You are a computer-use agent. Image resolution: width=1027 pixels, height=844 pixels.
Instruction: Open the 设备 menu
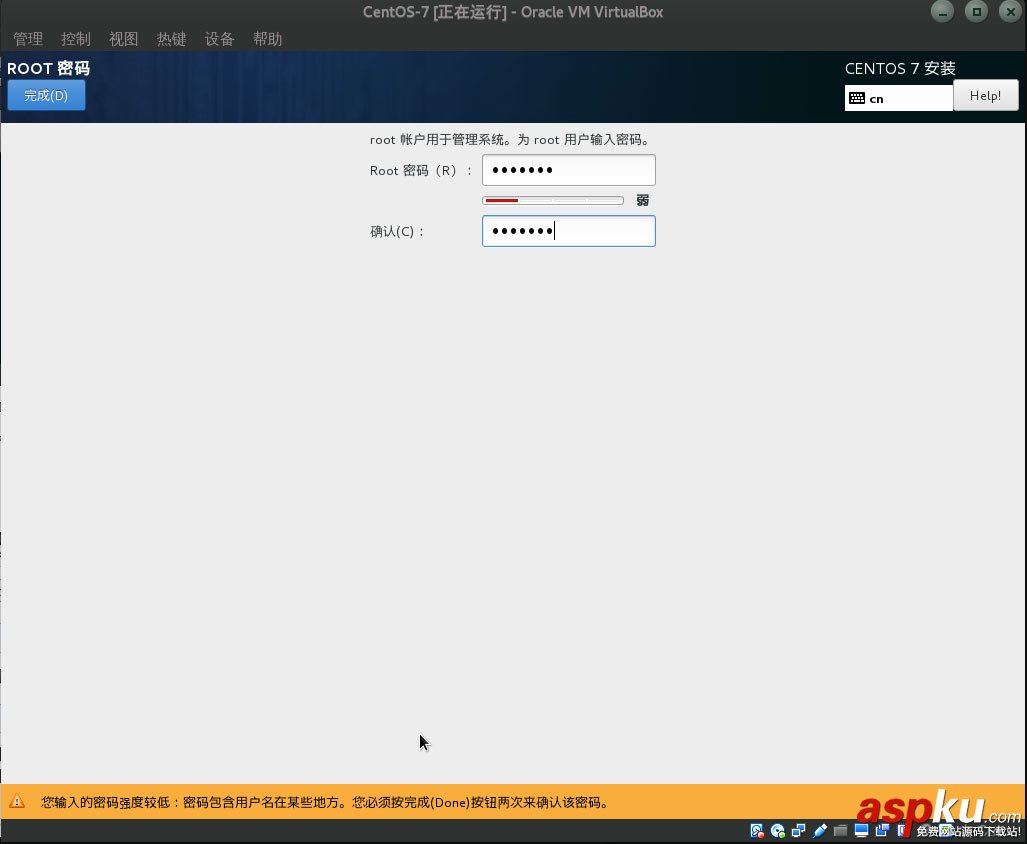coord(219,38)
